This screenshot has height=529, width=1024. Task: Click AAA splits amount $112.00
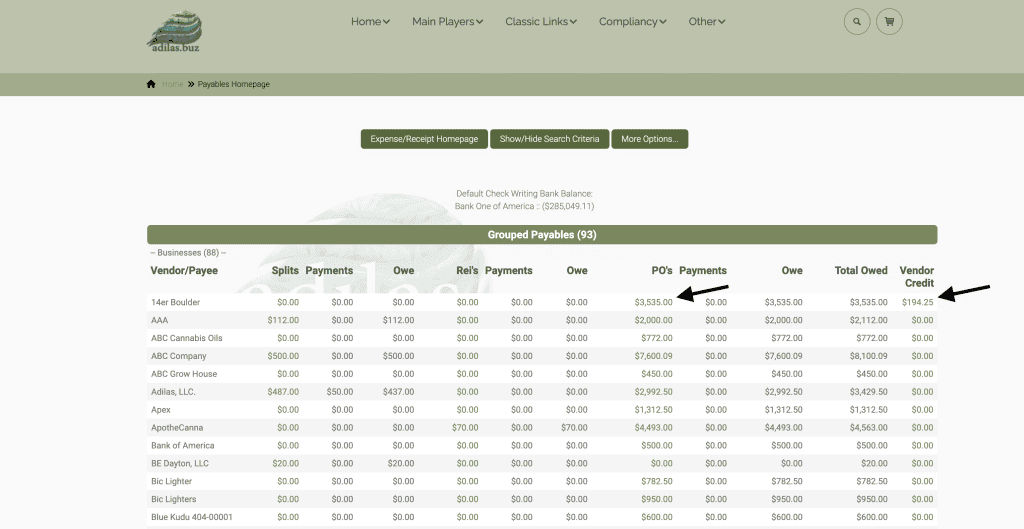[283, 320]
